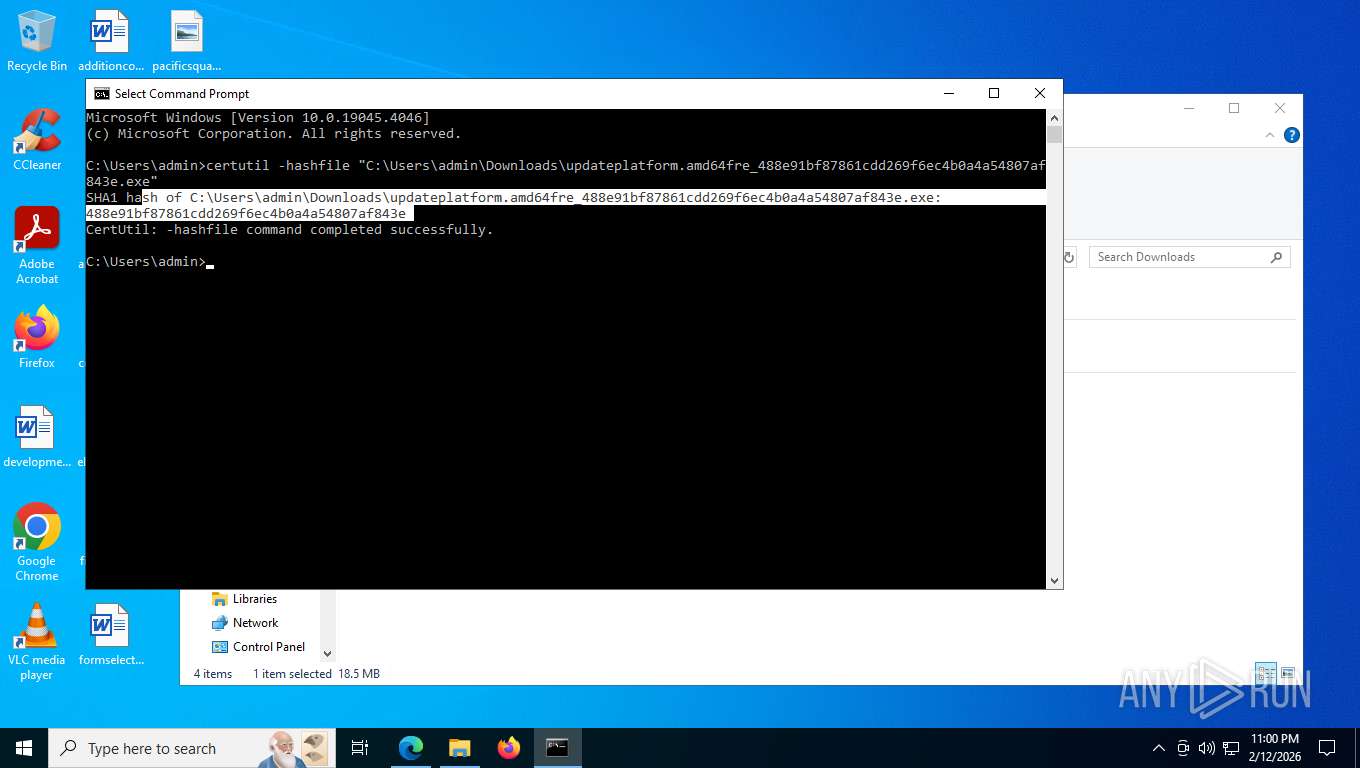The width and height of the screenshot is (1360, 768).
Task: Open the Windows Start menu
Action: (x=24, y=748)
